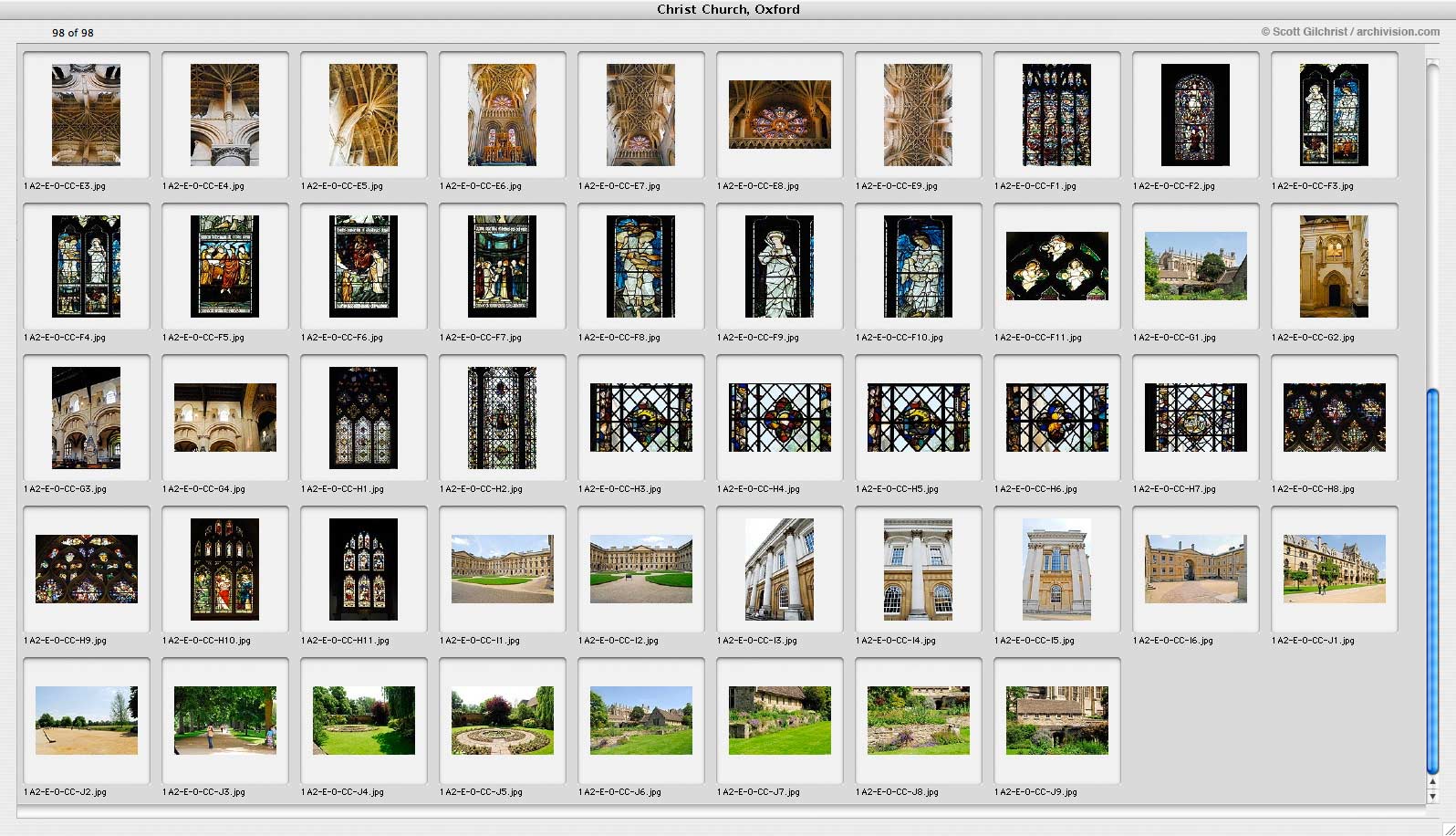
Task: Select thumbnail 1A2-E-0-CC-H11.jpg
Action: pyautogui.click(x=364, y=570)
